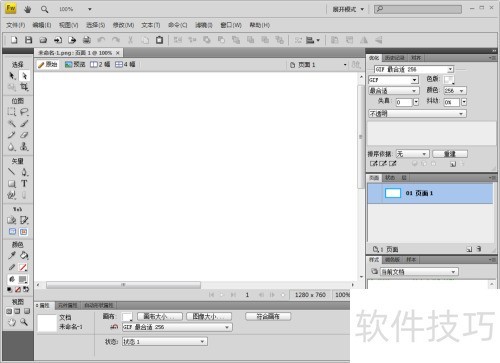Select the Hotspot tool
Image resolution: width=500 pixels, height=363 pixels.
click(x=12, y=220)
